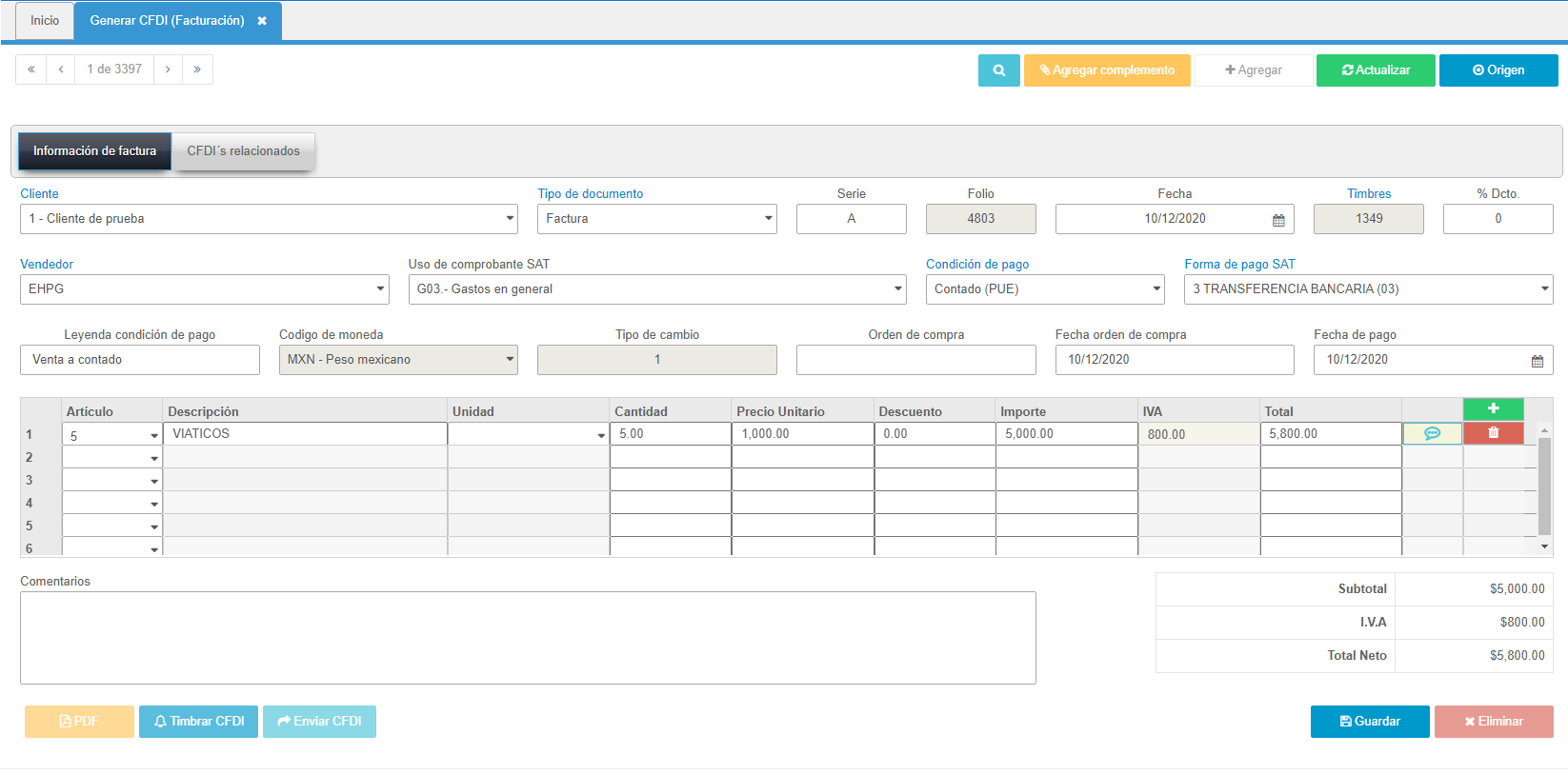The width and height of the screenshot is (1568, 775).
Task: Click Total cell 5,800.00
Action: 1331,434
